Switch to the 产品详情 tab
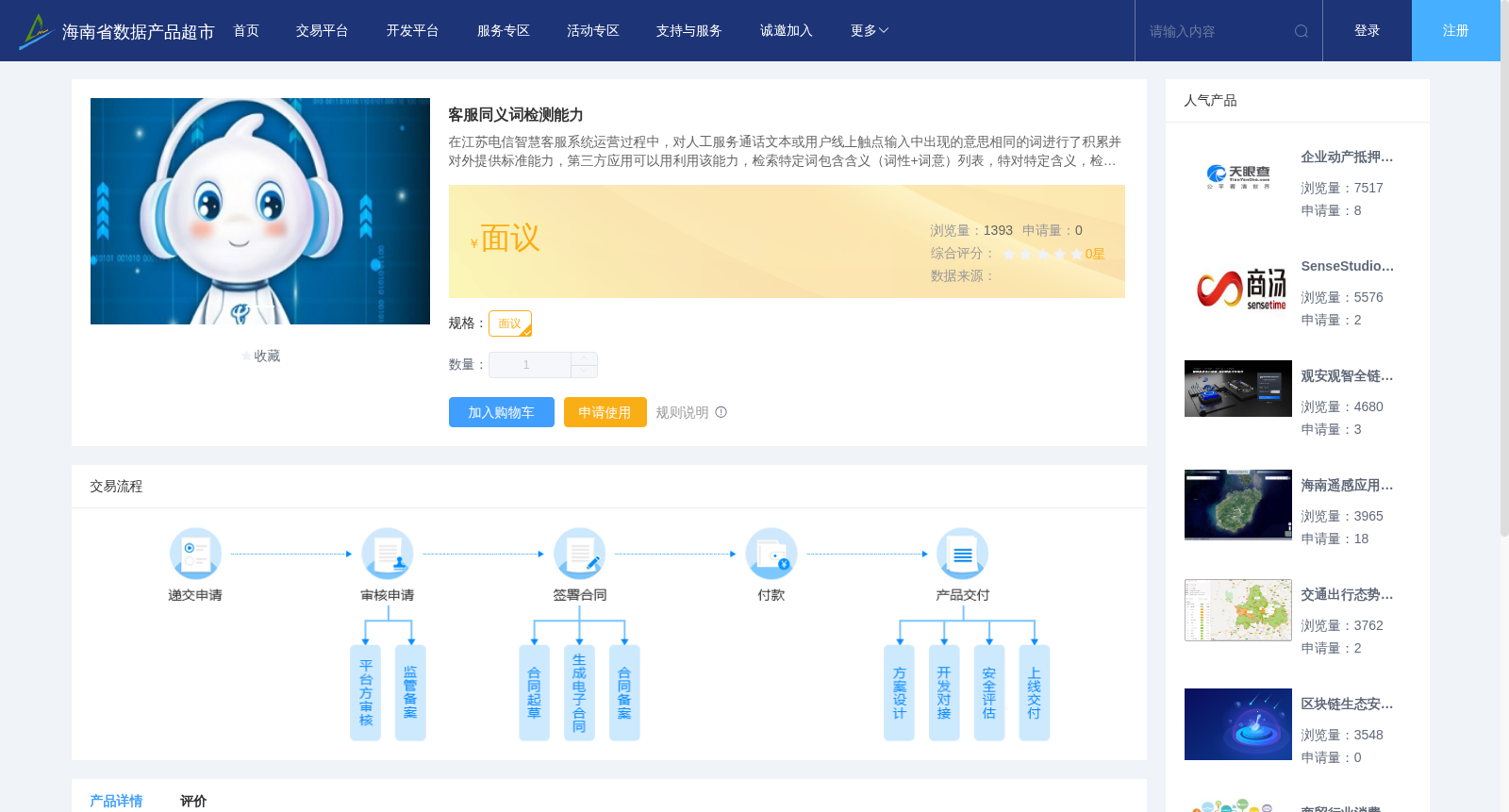 click(116, 801)
